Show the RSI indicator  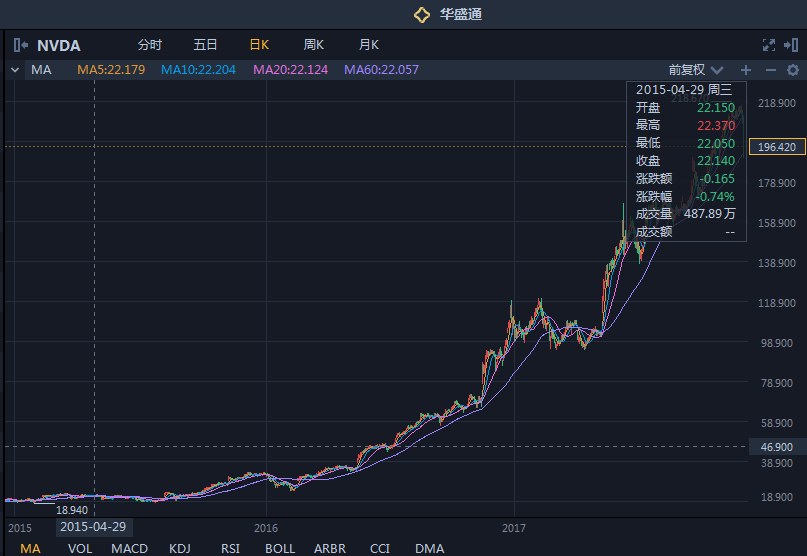(230, 549)
